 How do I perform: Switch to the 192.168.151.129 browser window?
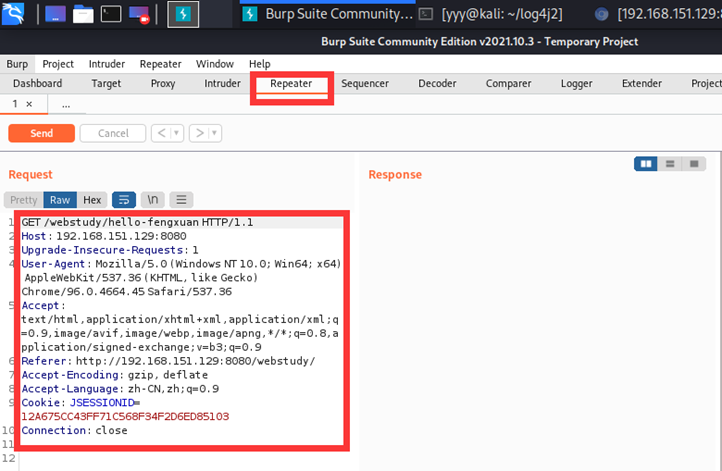point(658,14)
